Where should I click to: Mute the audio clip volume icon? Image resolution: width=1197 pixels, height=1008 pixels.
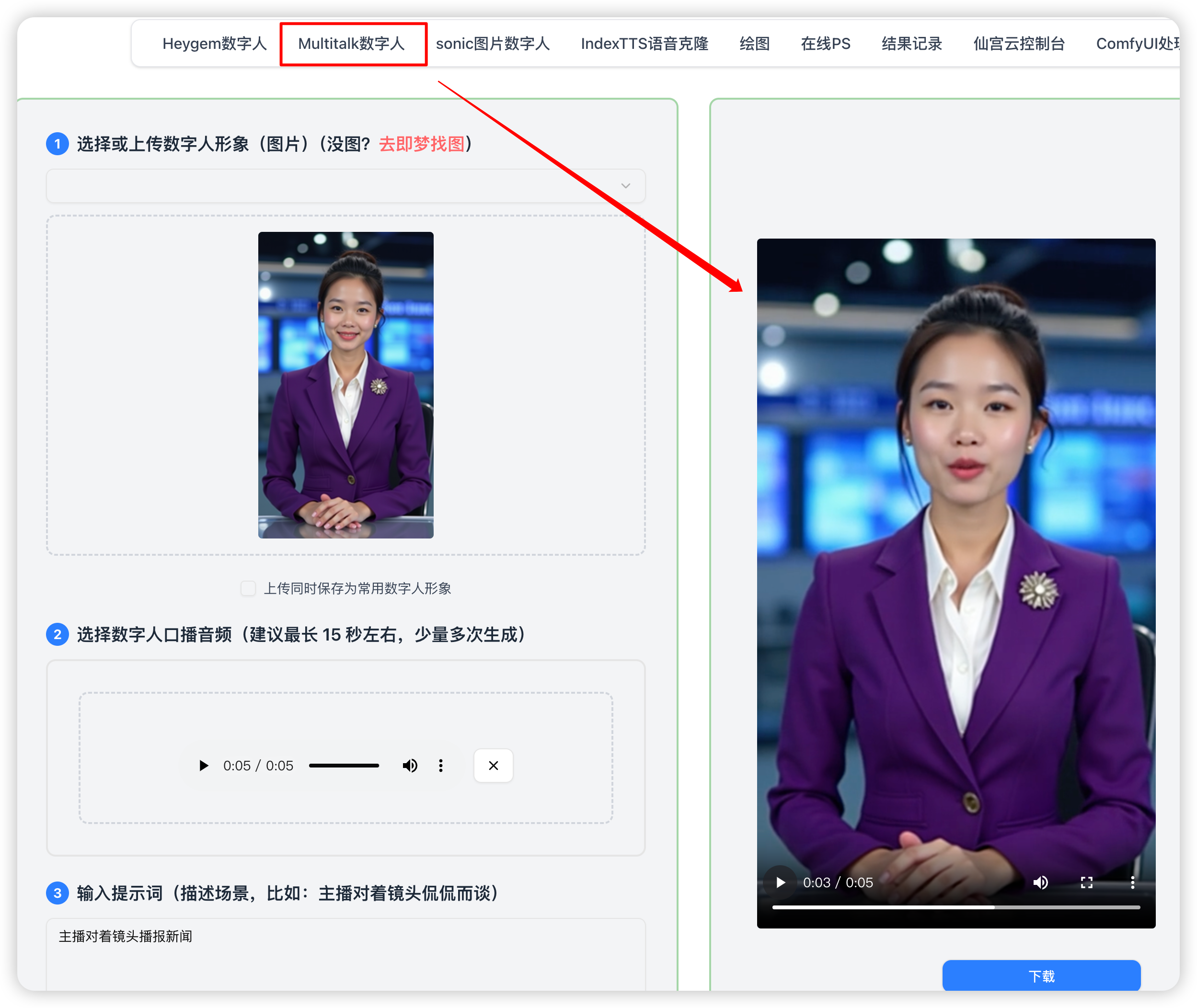[x=409, y=766]
